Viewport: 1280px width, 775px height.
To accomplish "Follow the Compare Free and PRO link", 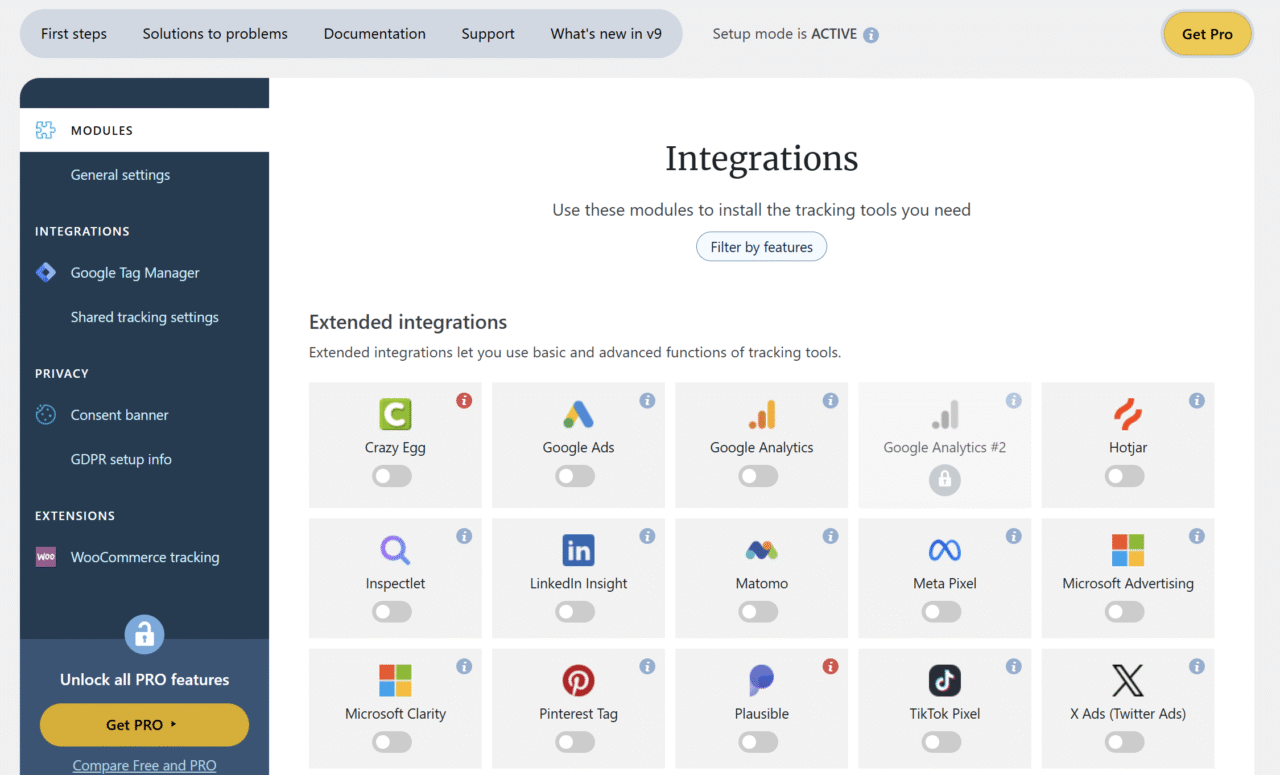I will tap(144, 765).
